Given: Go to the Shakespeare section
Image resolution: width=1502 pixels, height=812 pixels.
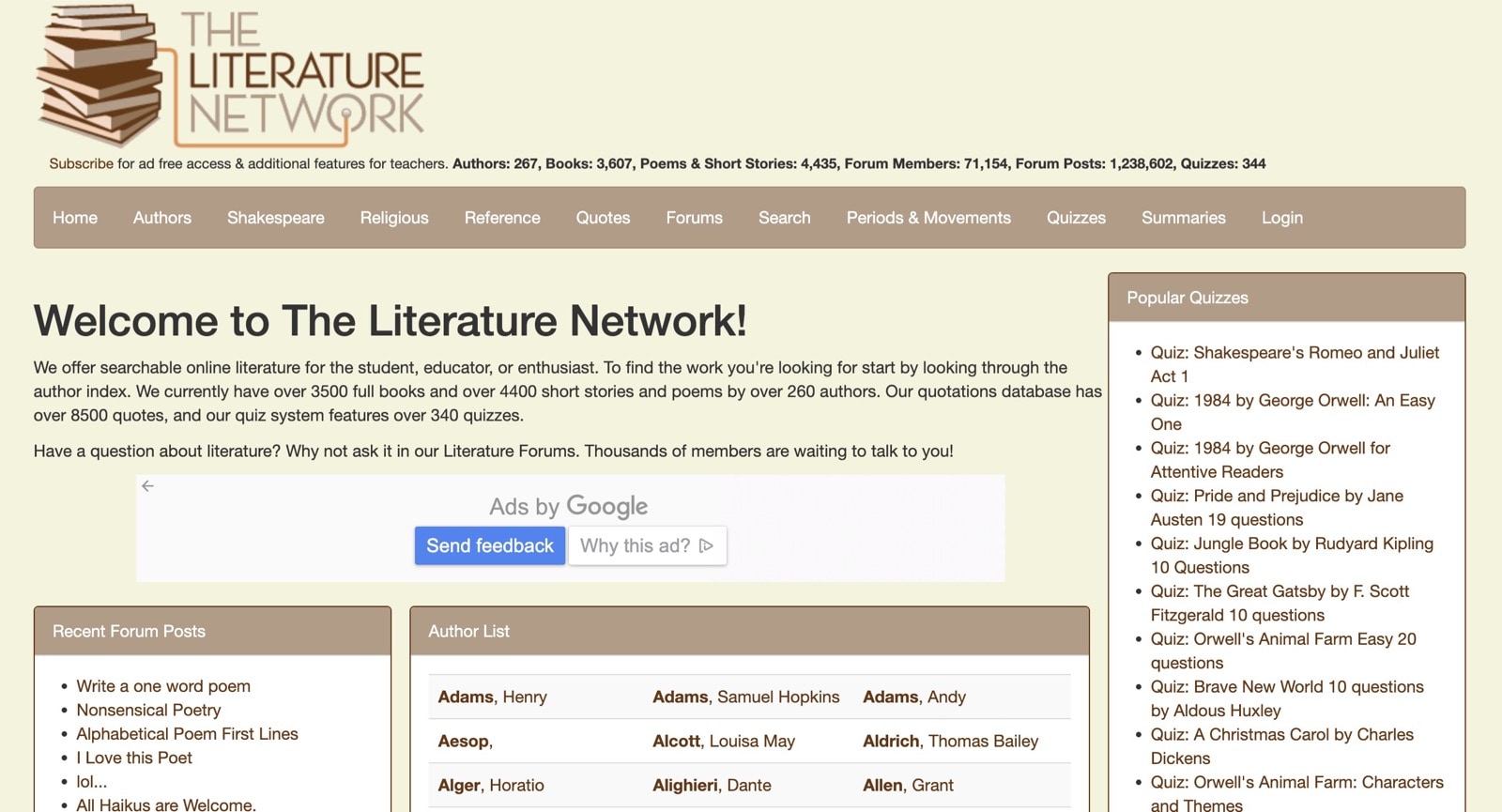Looking at the screenshot, I should click(275, 218).
